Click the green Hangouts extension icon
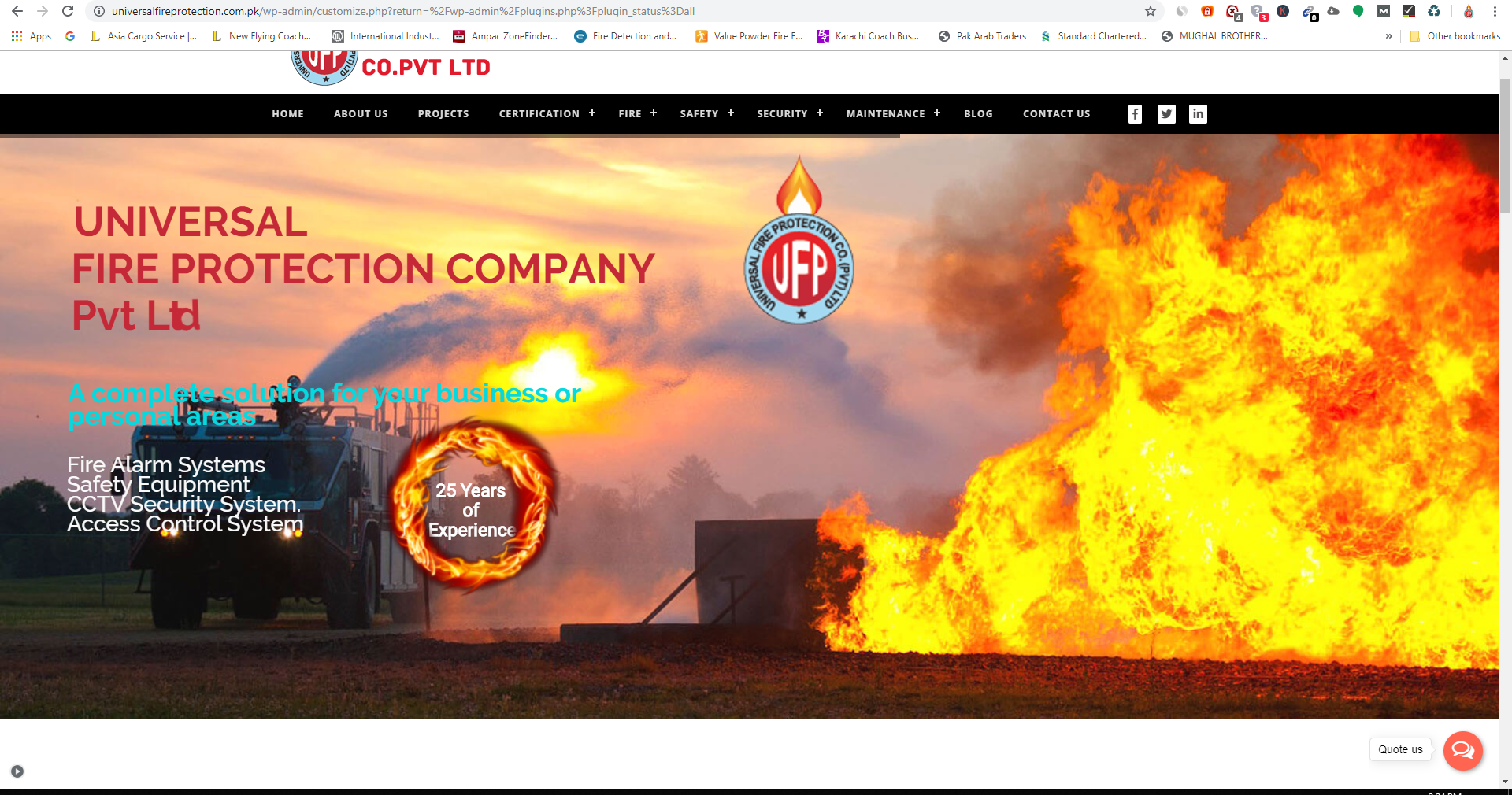Screen dimensions: 1512x795 (x=1358, y=11)
